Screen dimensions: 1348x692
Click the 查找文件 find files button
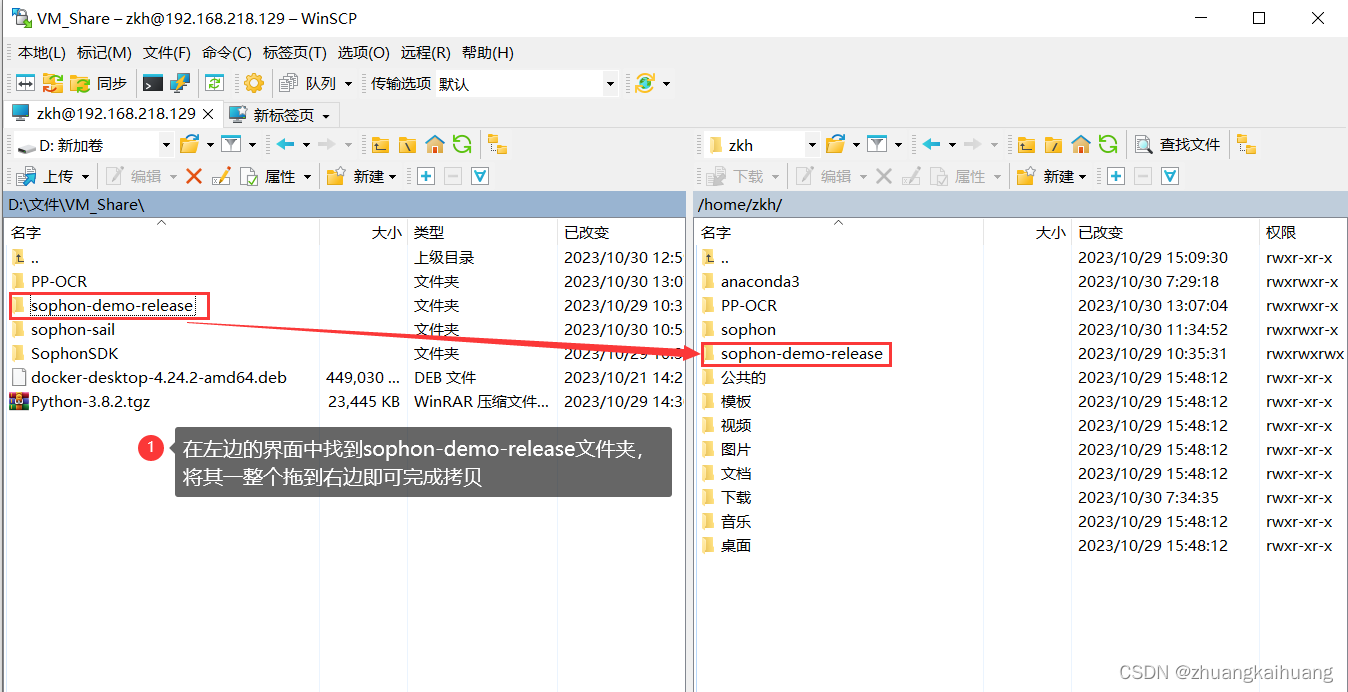click(x=1177, y=145)
